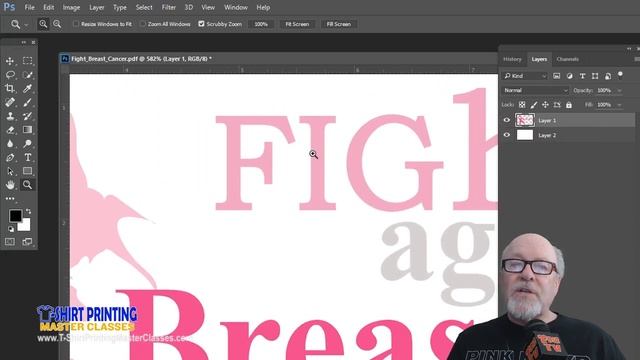Select the Path Selection tool

[10, 171]
